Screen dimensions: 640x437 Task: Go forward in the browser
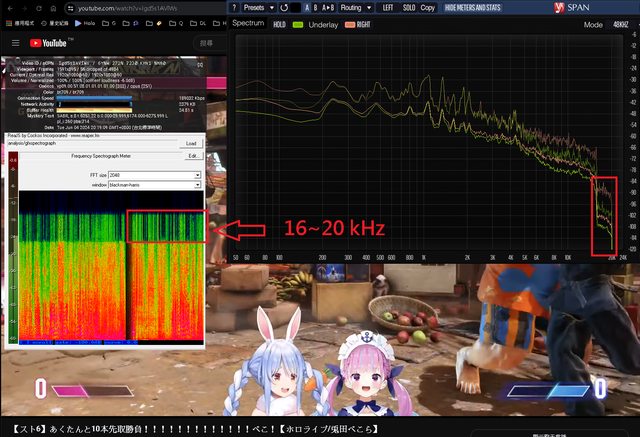(x=24, y=8)
